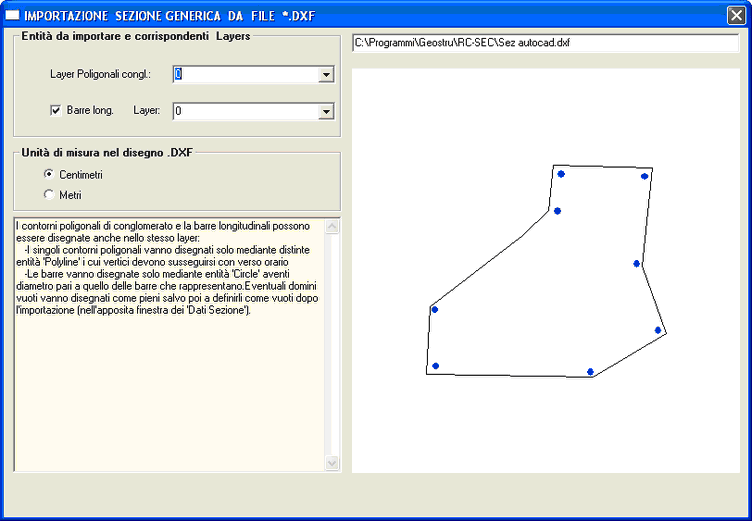
Task: Click the instructions scrollbar up arrow
Action: click(x=332, y=226)
